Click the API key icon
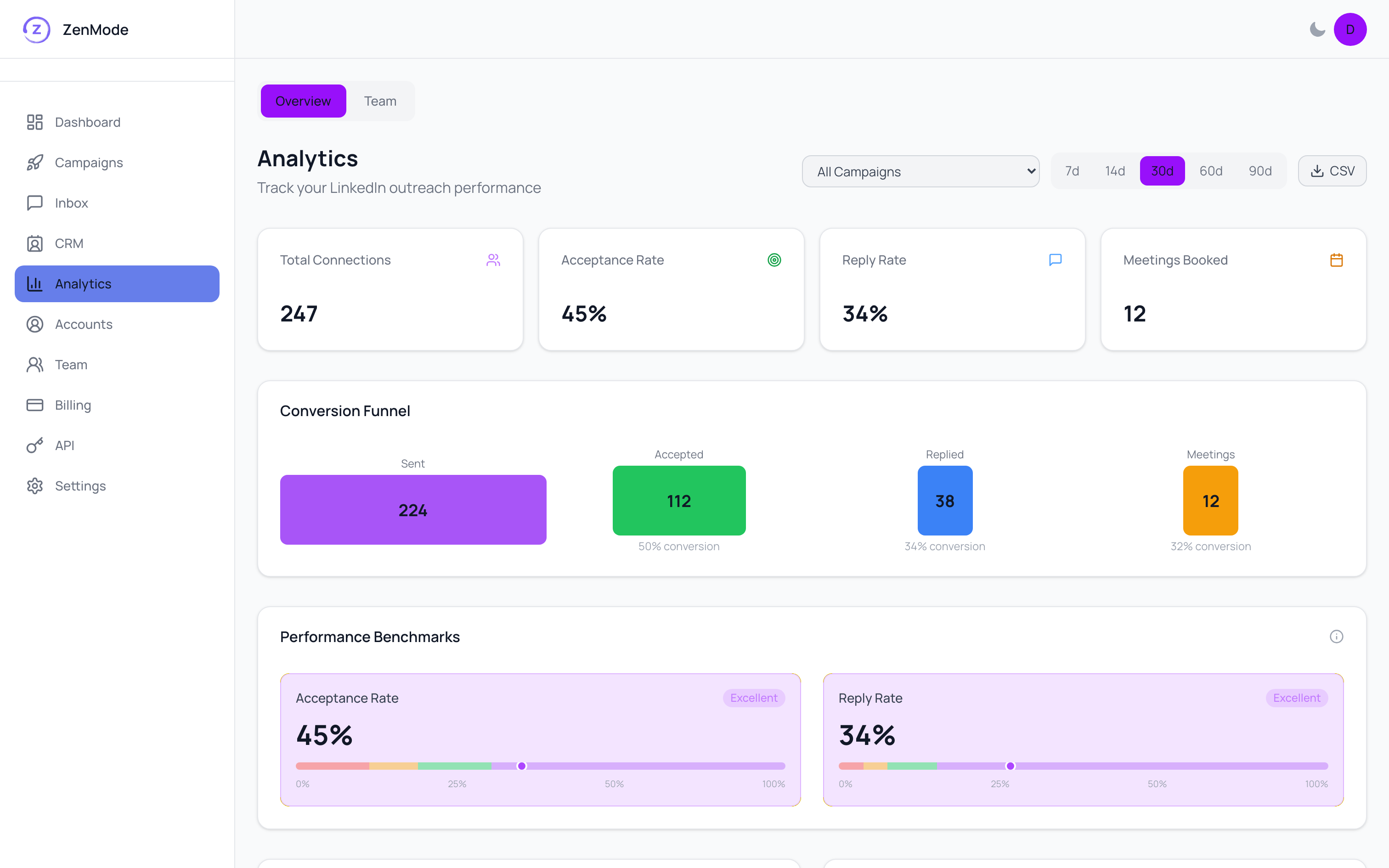 click(x=34, y=445)
